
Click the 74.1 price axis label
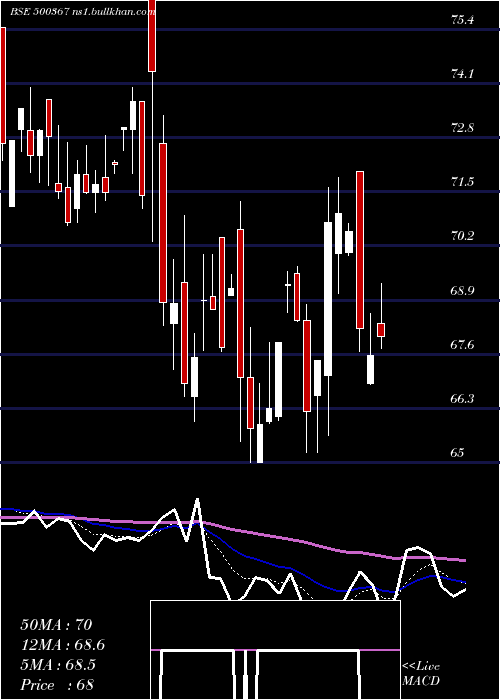pyautogui.click(x=462, y=74)
